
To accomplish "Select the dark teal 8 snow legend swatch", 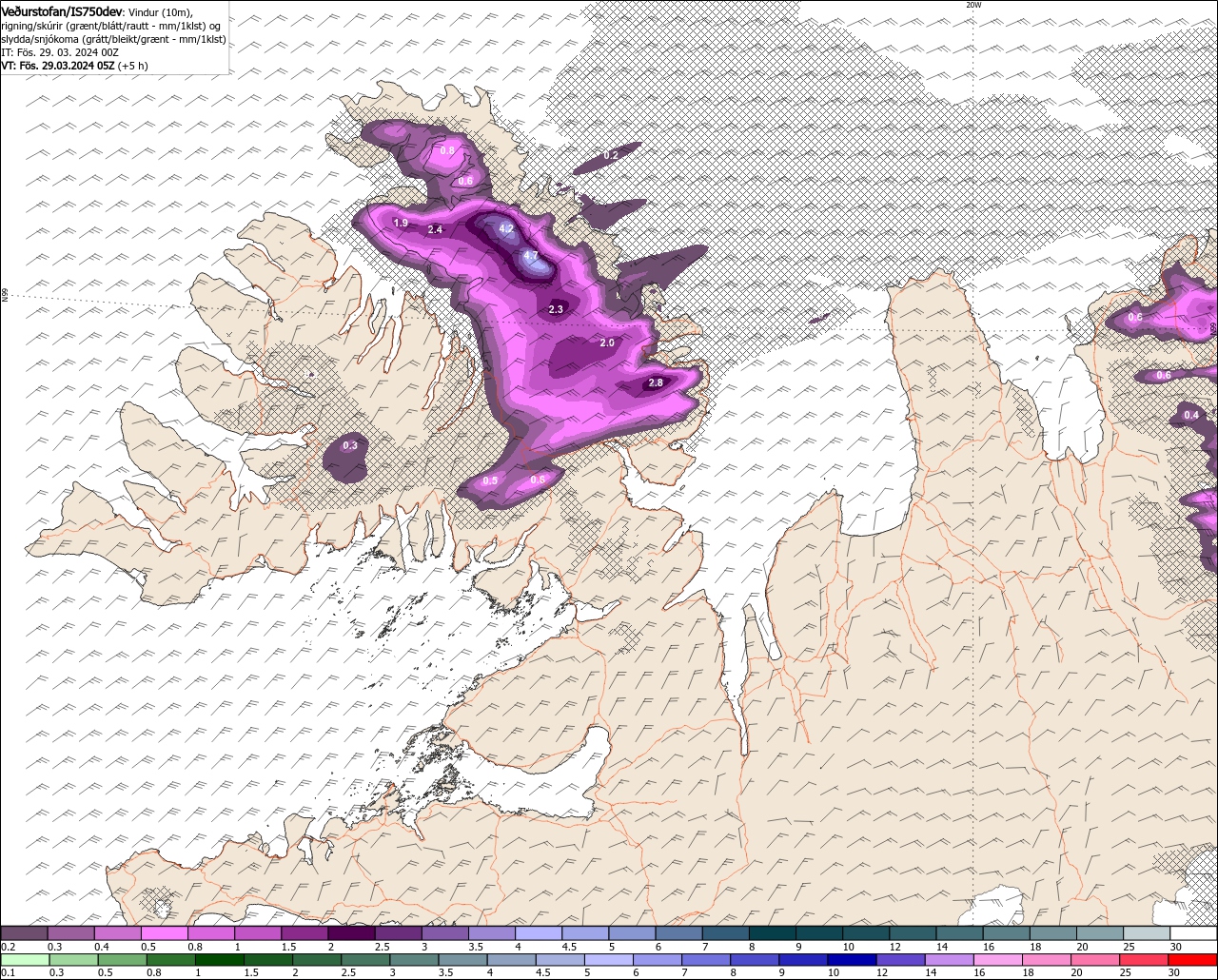I will (x=773, y=933).
